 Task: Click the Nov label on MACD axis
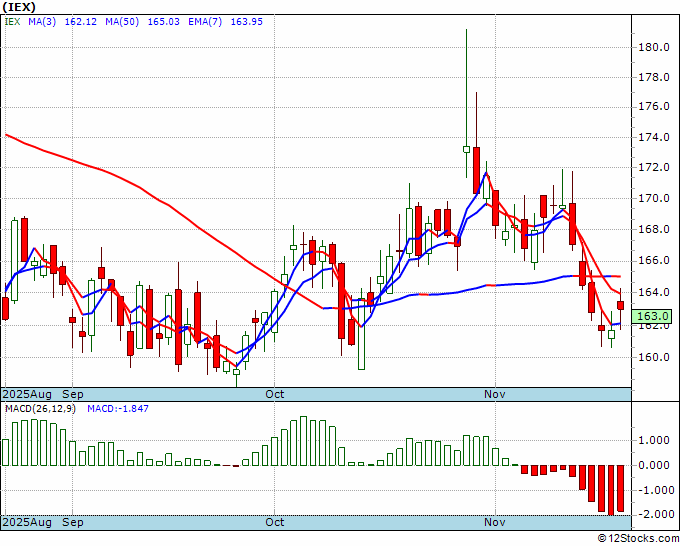[x=495, y=522]
